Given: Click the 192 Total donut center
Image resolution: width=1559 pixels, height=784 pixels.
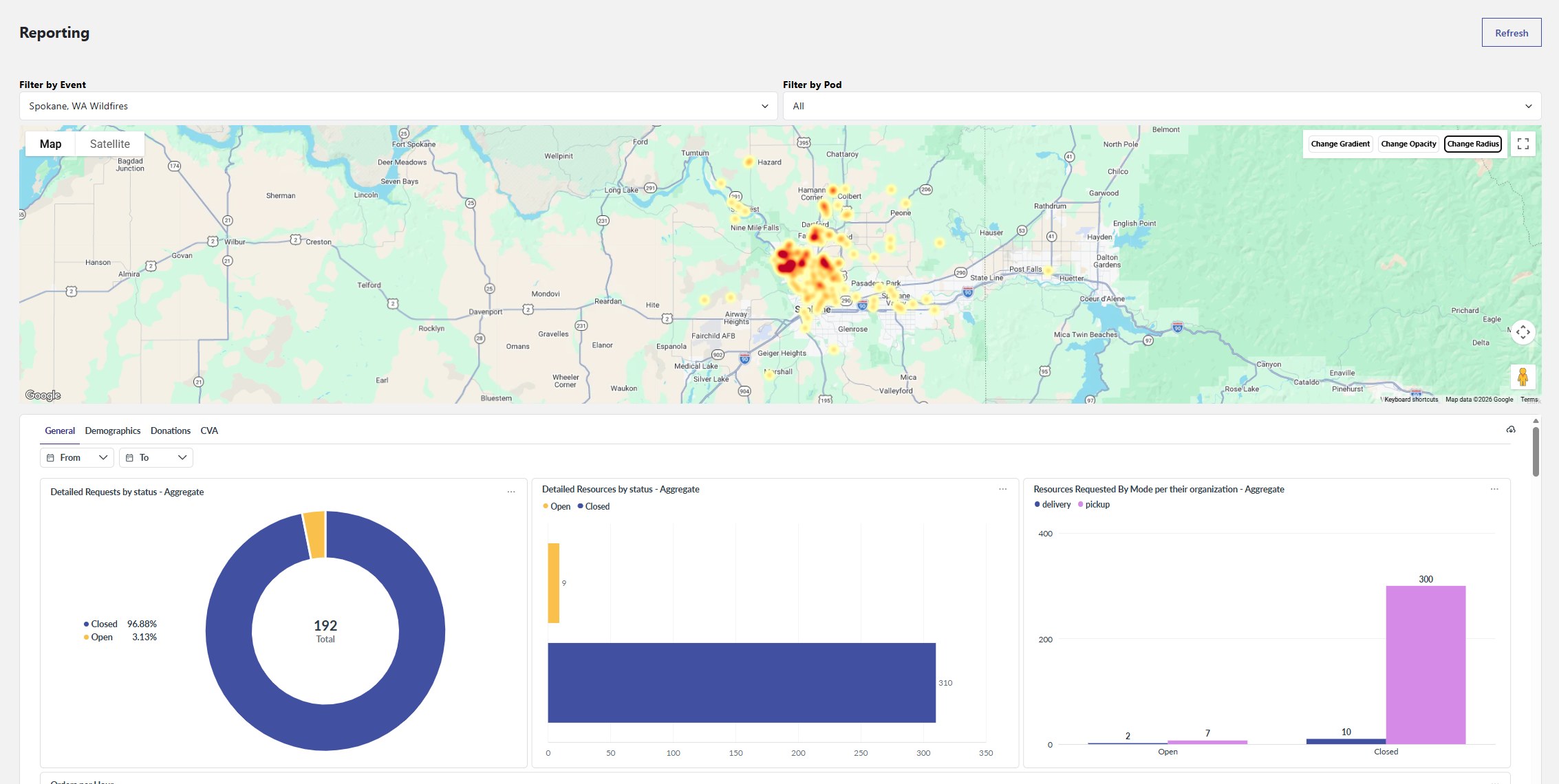Looking at the screenshot, I should pos(325,631).
